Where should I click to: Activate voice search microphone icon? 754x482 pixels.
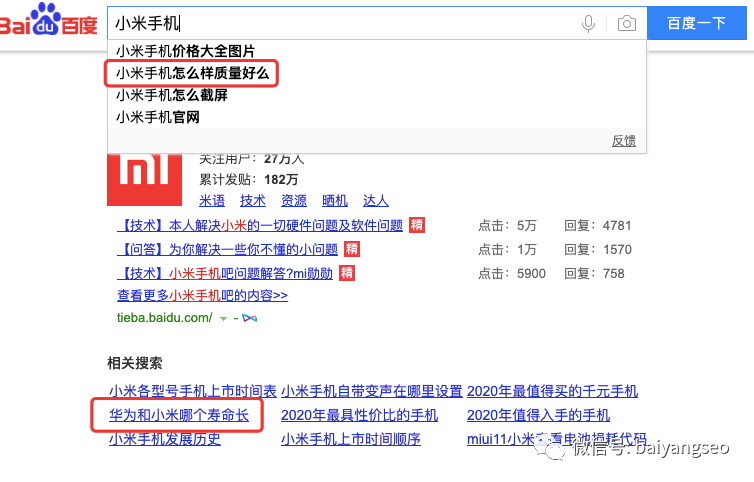[x=588, y=23]
